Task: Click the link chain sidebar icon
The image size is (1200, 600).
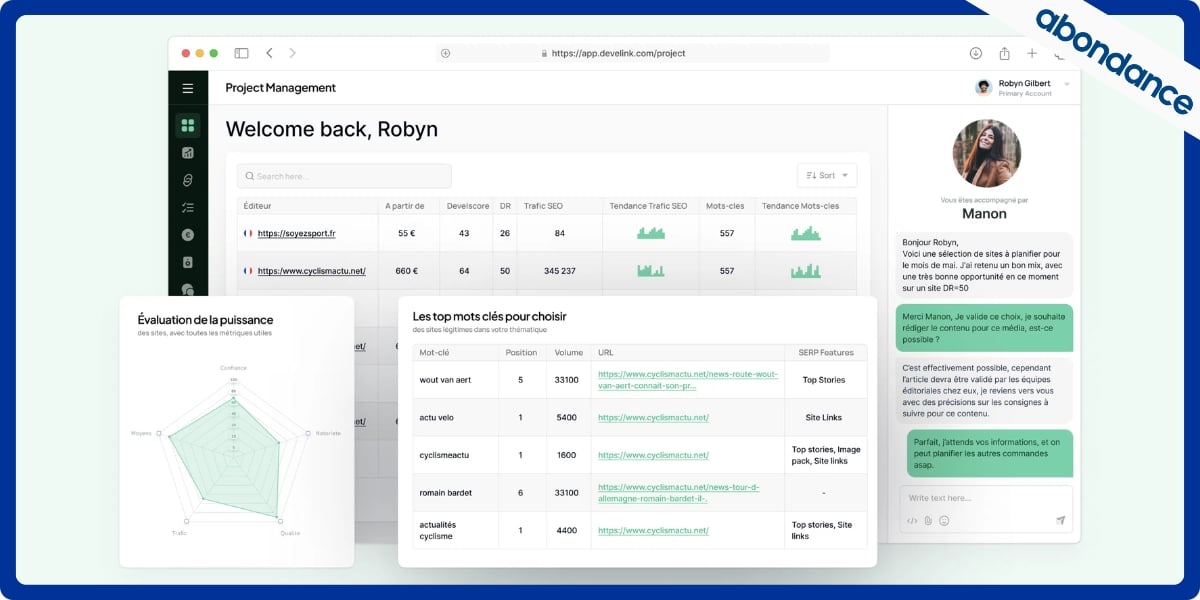Action: click(x=187, y=180)
